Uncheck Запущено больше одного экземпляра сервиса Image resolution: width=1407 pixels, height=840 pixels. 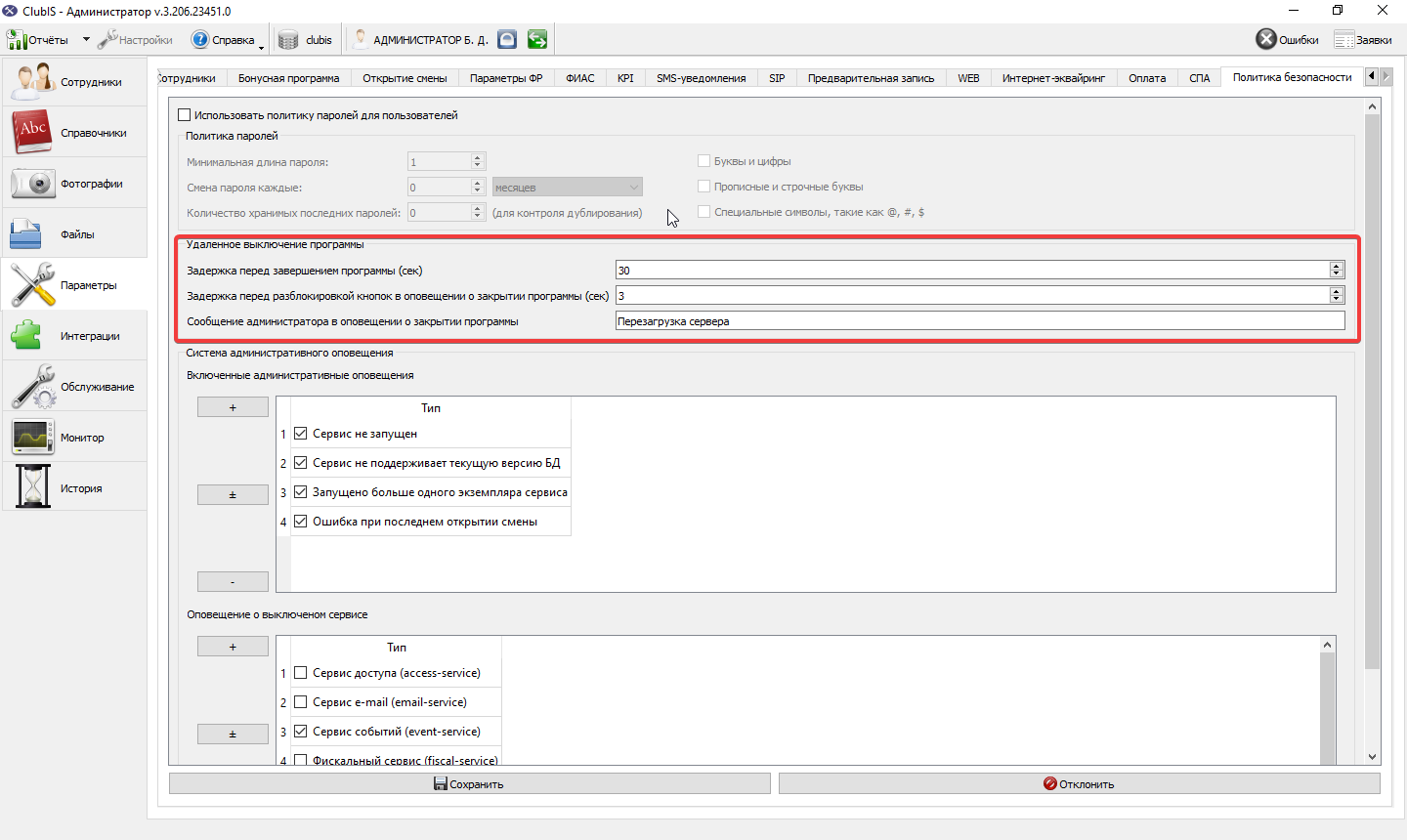point(301,492)
